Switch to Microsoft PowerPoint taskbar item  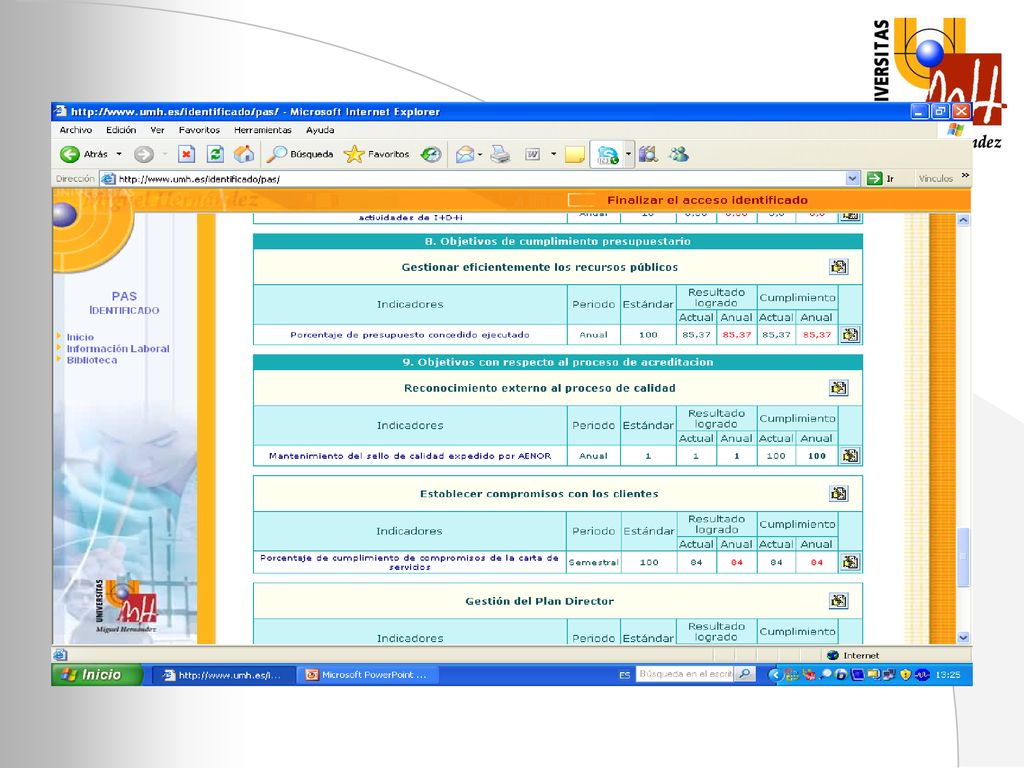pyautogui.click(x=366, y=675)
